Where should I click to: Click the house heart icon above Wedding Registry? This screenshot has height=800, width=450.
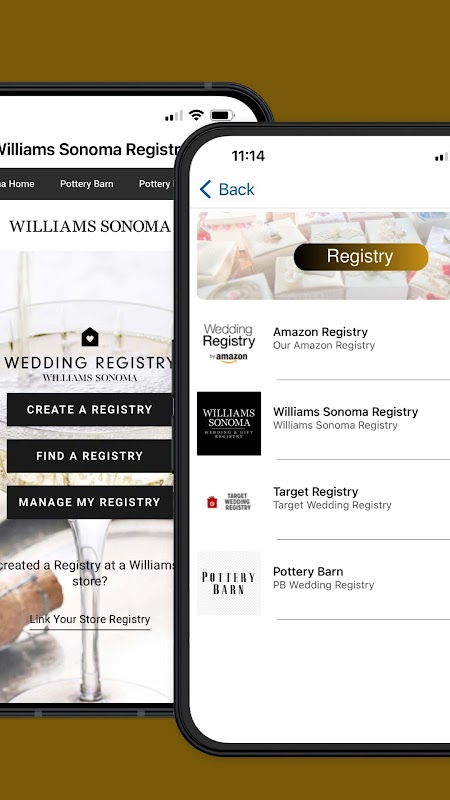[89, 337]
